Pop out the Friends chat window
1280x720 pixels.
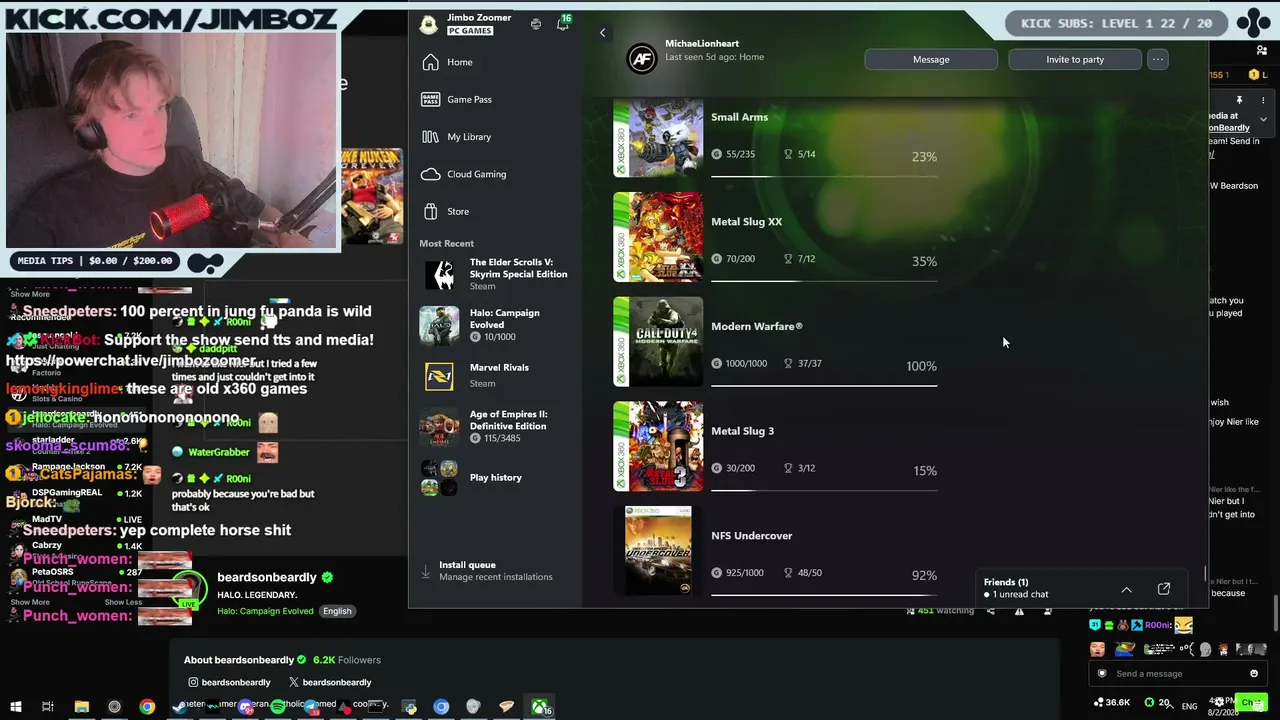[x=1164, y=589]
